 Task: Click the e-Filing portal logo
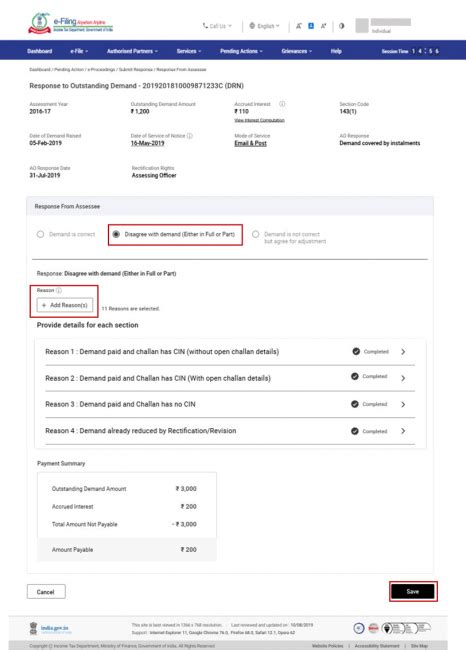[70, 23]
